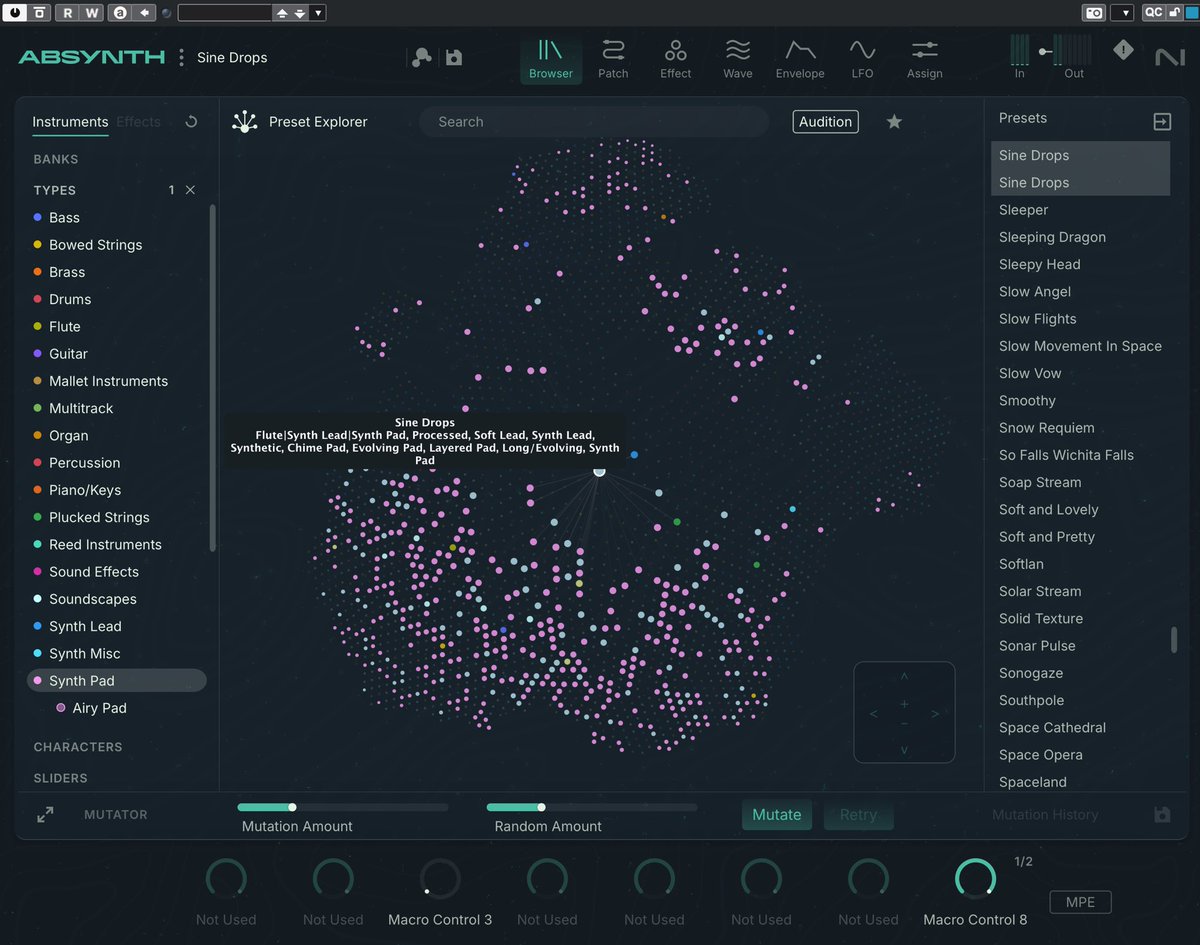Select the Sonar Pulse preset
The height and width of the screenshot is (945, 1200).
(1037, 646)
